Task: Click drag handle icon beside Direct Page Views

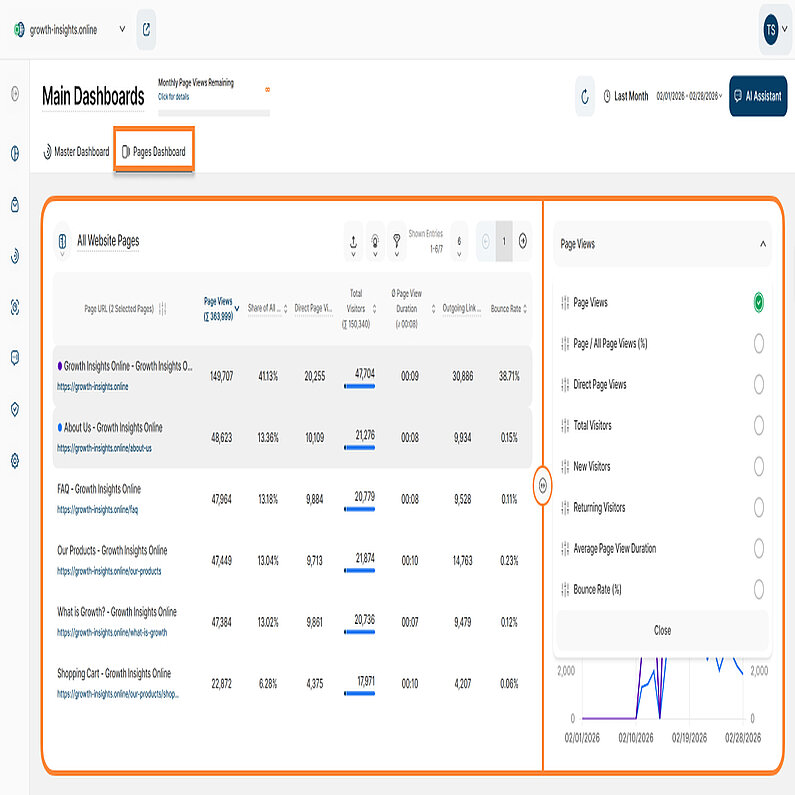Action: pos(565,385)
